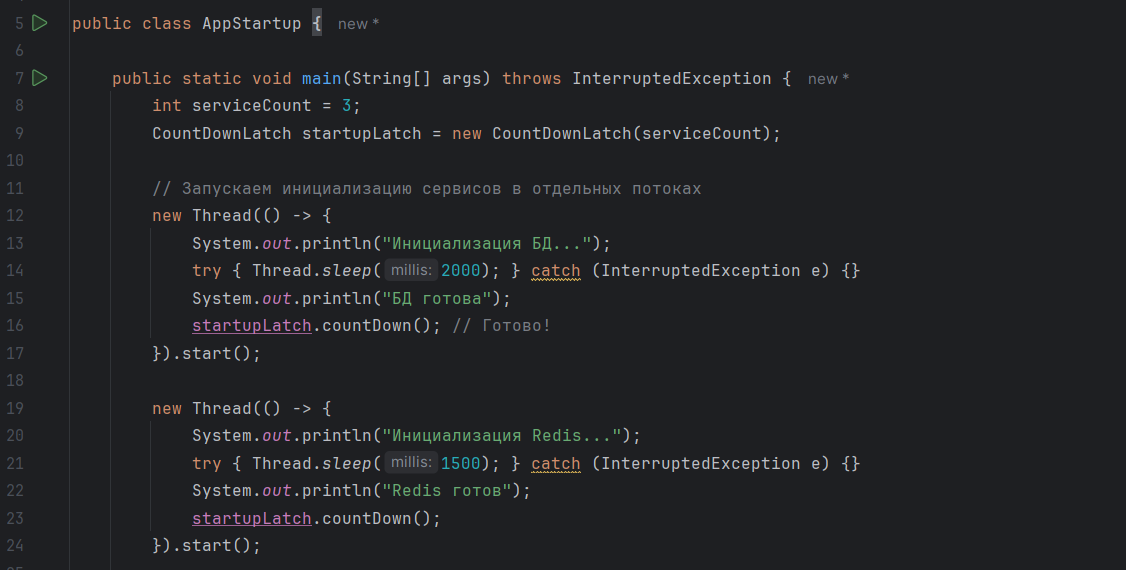Run the main method from the gutter icon
This screenshot has width=1126, height=570.
pos(40,78)
